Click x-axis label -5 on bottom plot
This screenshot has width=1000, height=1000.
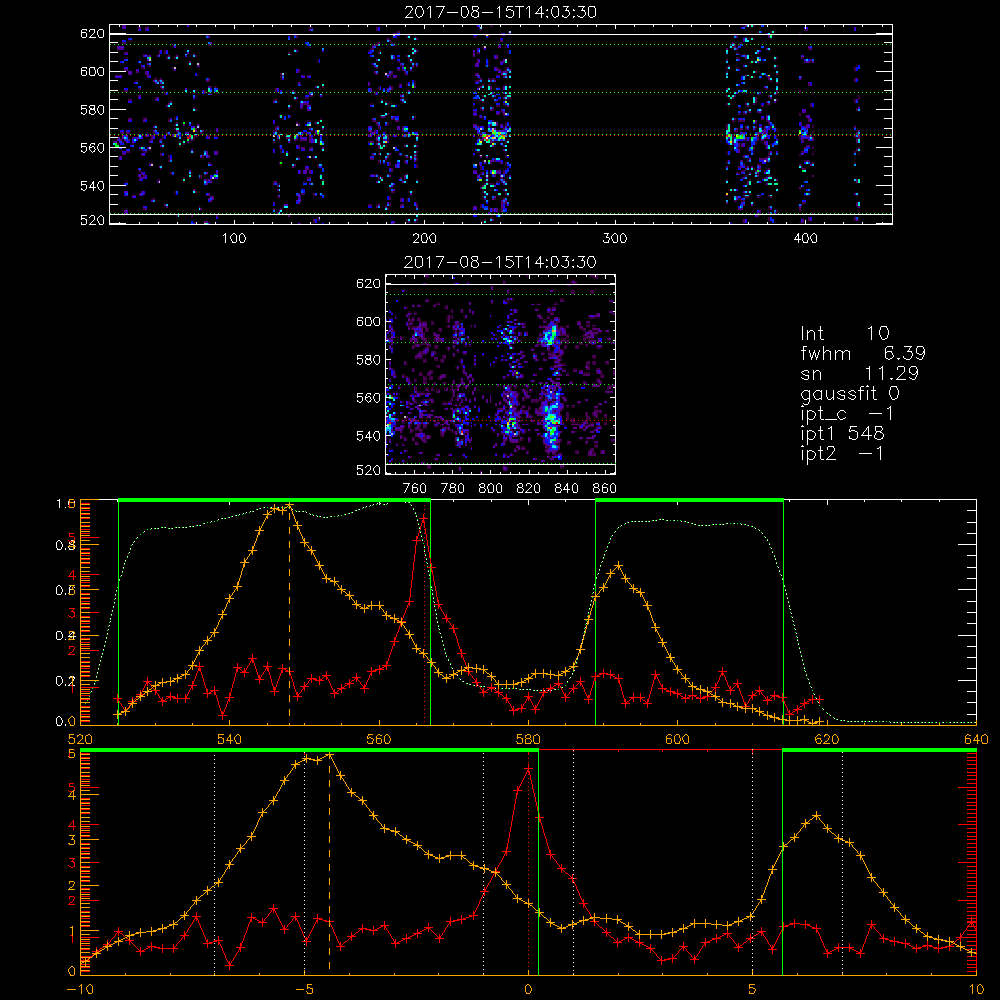coord(304,989)
